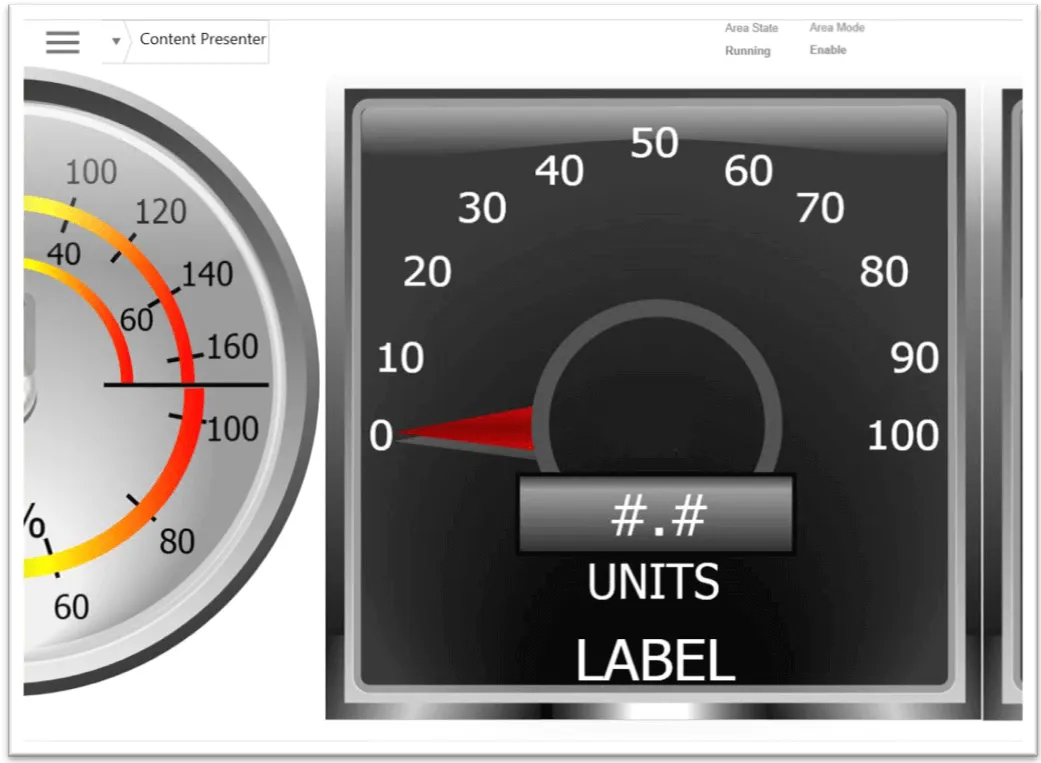This screenshot has height=763, width=1041.
Task: Click the Area Mode label
Action: click(x=837, y=28)
